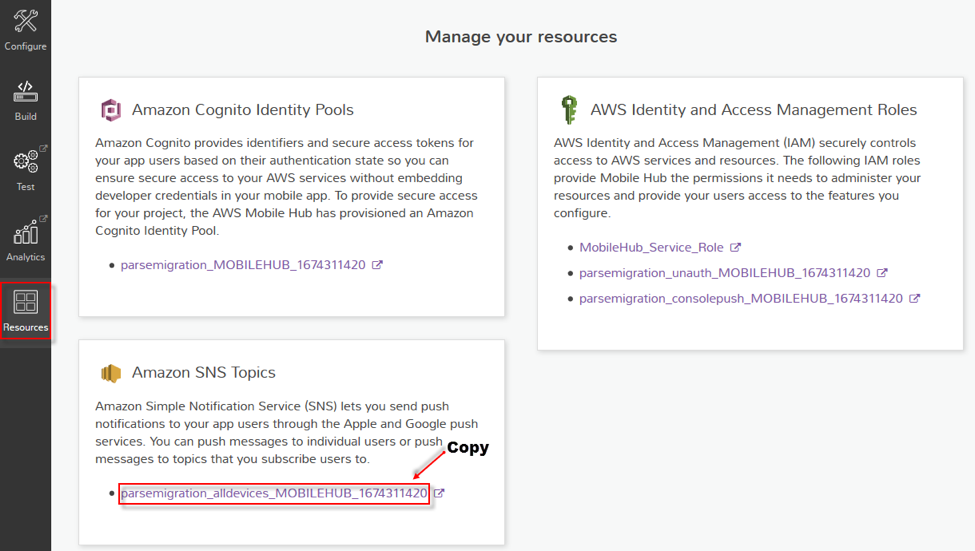Click the Cognito description paragraph

coord(286,187)
